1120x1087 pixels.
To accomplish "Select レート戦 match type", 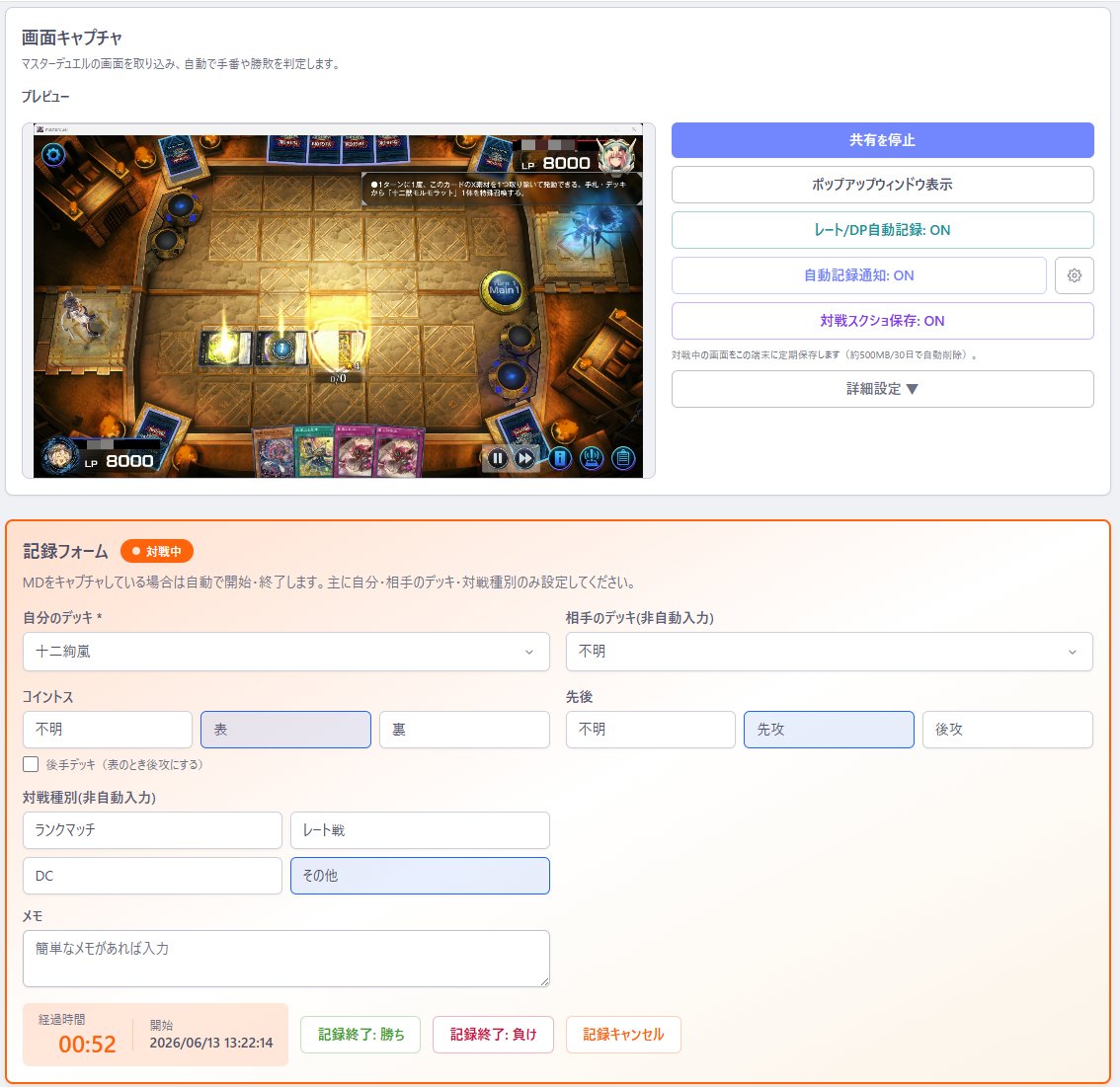I will [x=420, y=830].
